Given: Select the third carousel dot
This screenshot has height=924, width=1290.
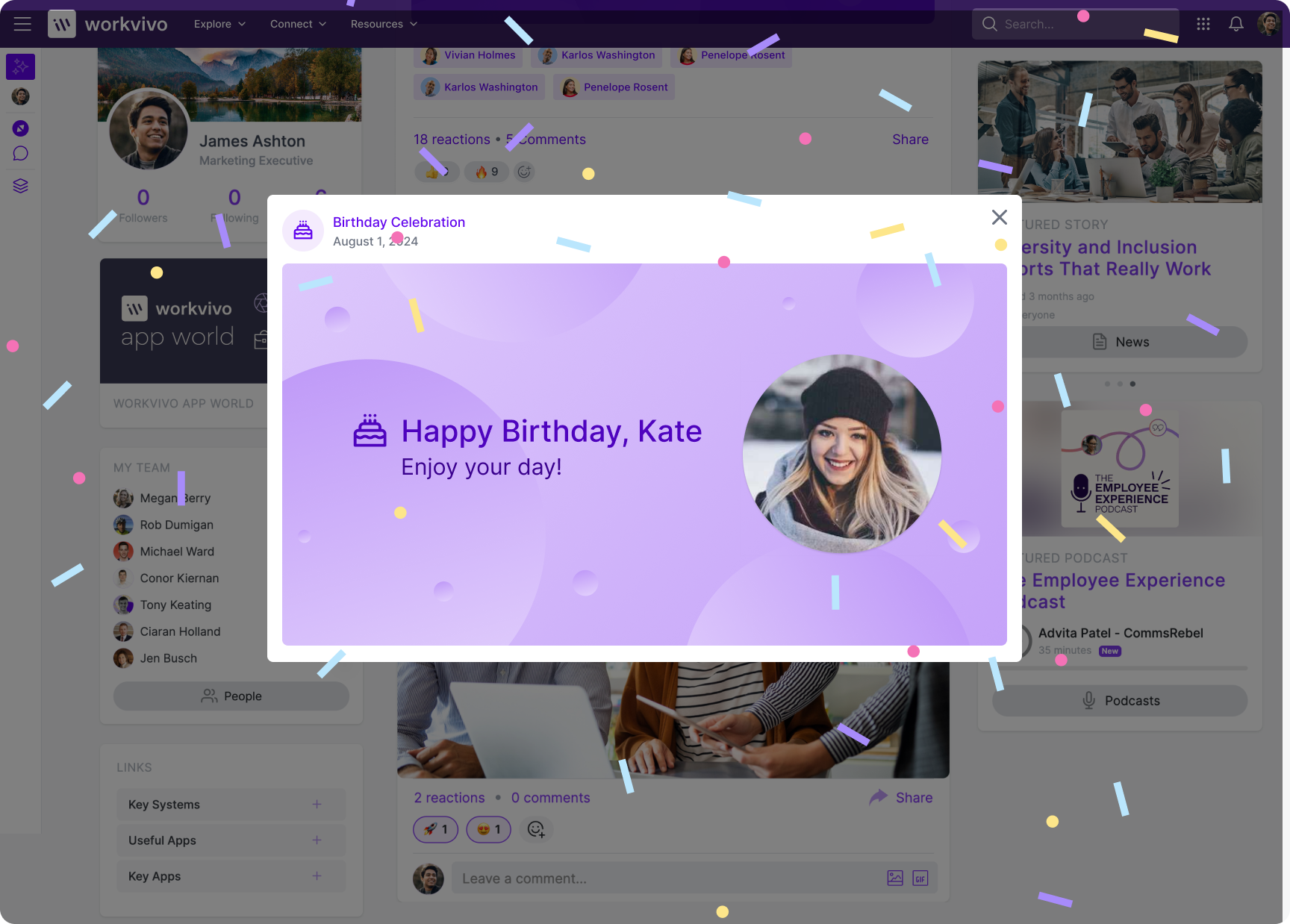Looking at the screenshot, I should [x=1132, y=384].
